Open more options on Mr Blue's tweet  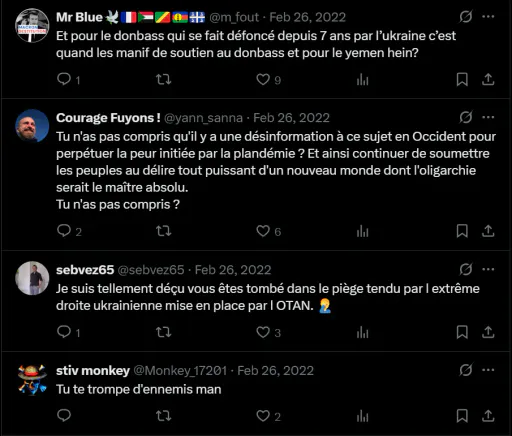488,16
